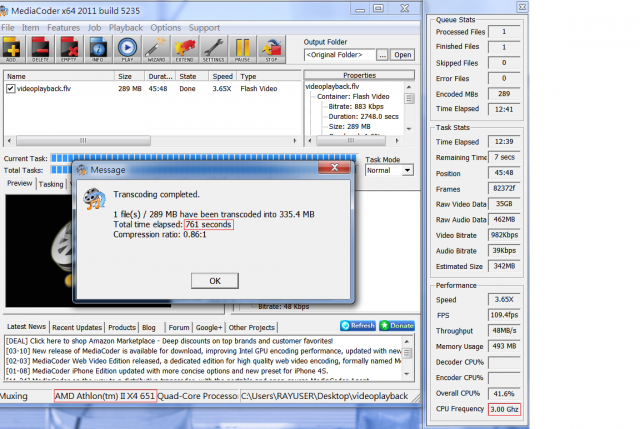This screenshot has height=429, width=640.
Task: Open the Task Mode dropdown
Action: 407,170
